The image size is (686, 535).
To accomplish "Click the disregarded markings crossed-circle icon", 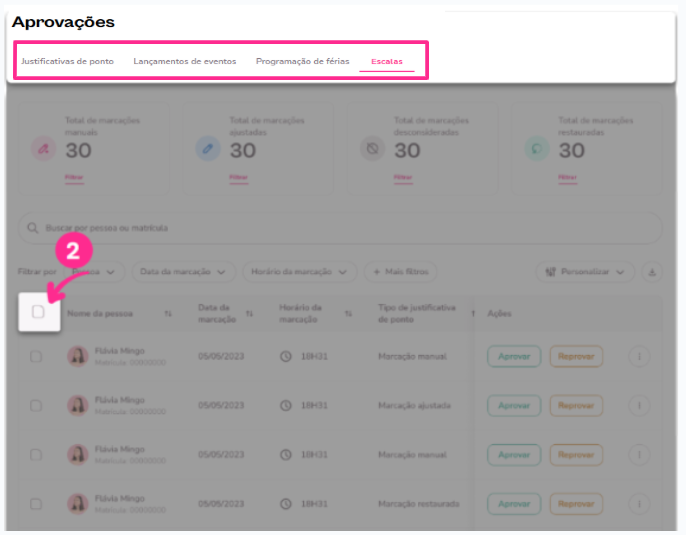I will 372,149.
